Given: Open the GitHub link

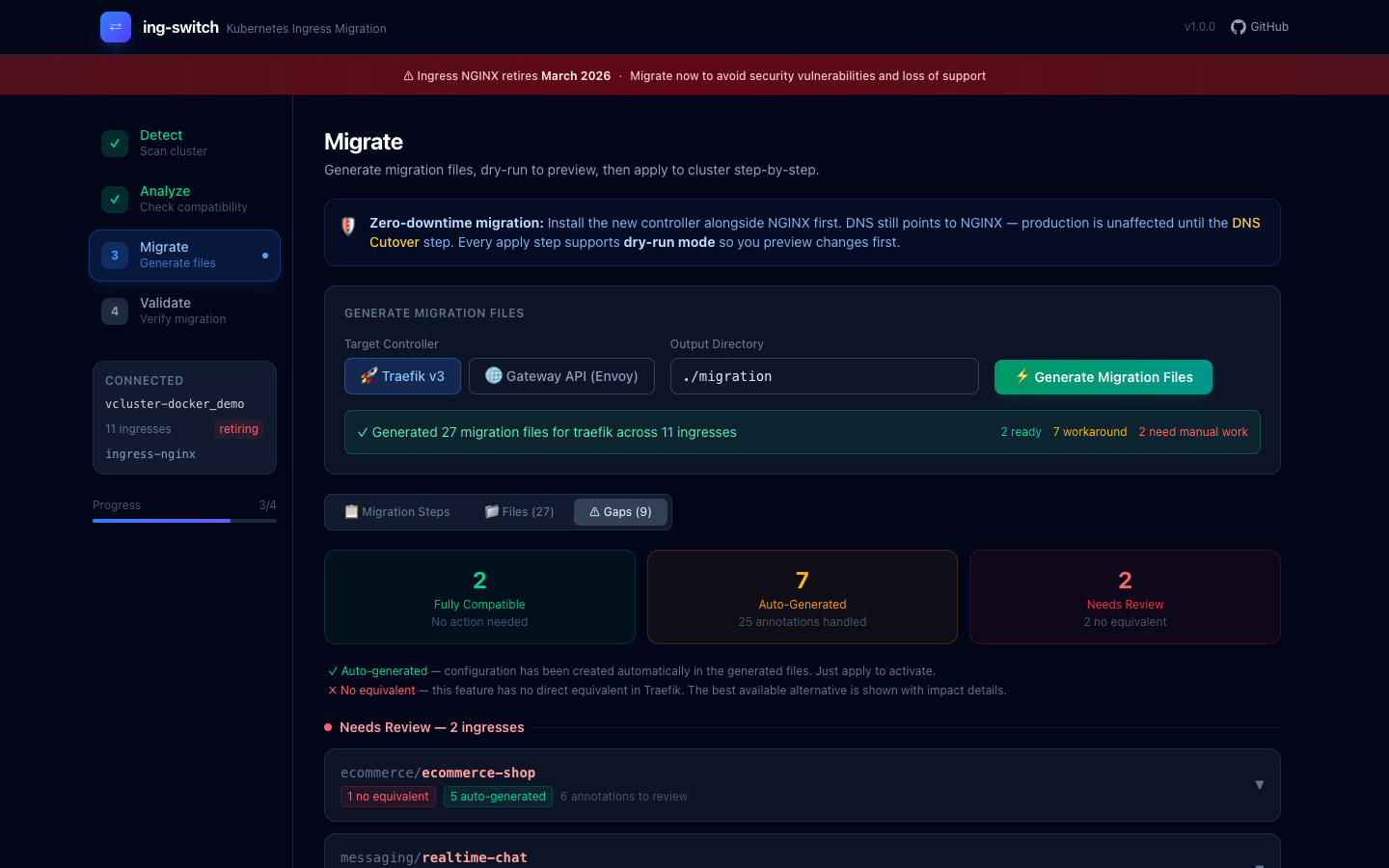Looking at the screenshot, I should pos(1260,27).
